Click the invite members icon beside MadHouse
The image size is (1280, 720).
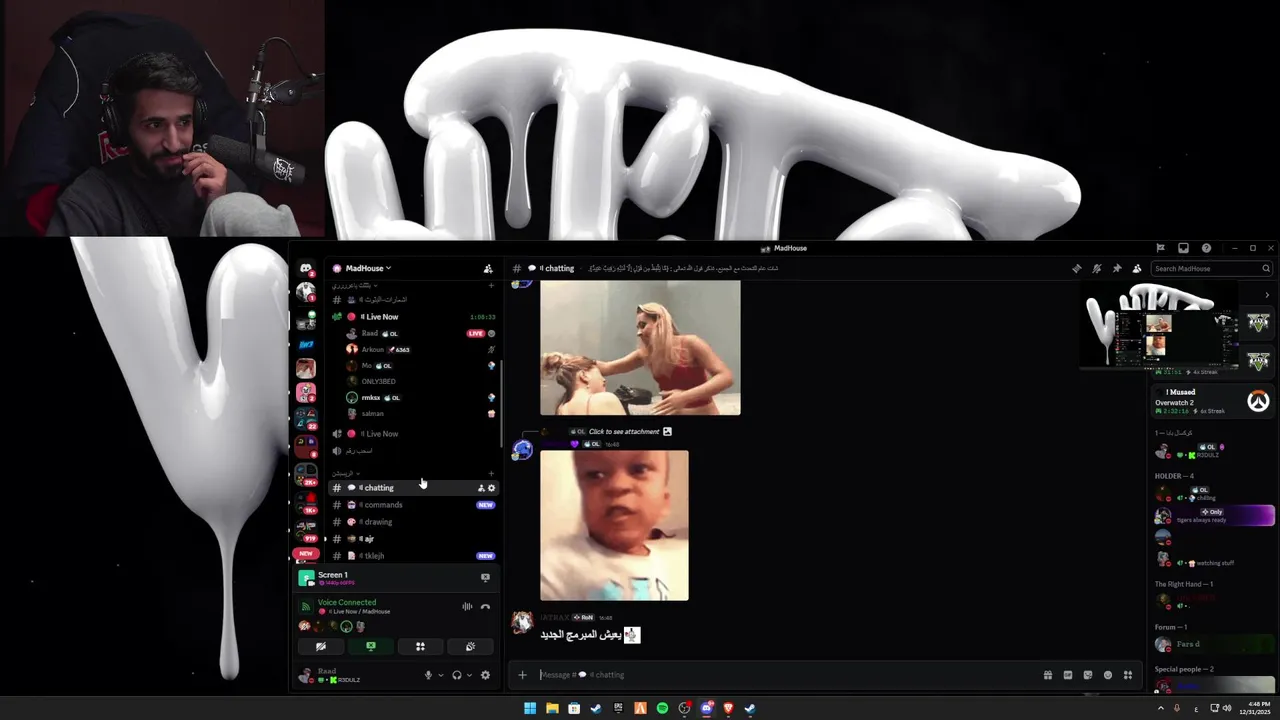(x=488, y=268)
